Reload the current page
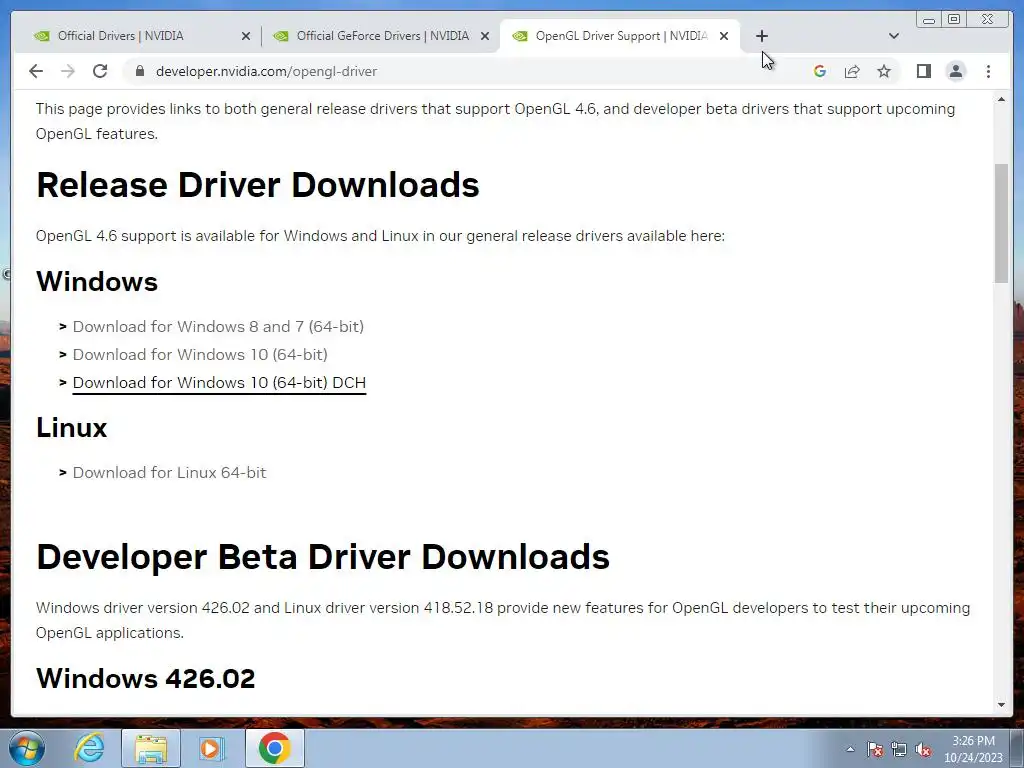Viewport: 1024px width, 768px height. click(100, 71)
